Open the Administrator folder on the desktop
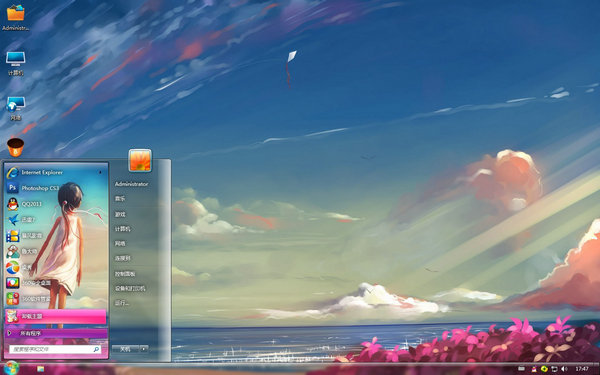Screen dimensions: 600x375 tap(16, 17)
